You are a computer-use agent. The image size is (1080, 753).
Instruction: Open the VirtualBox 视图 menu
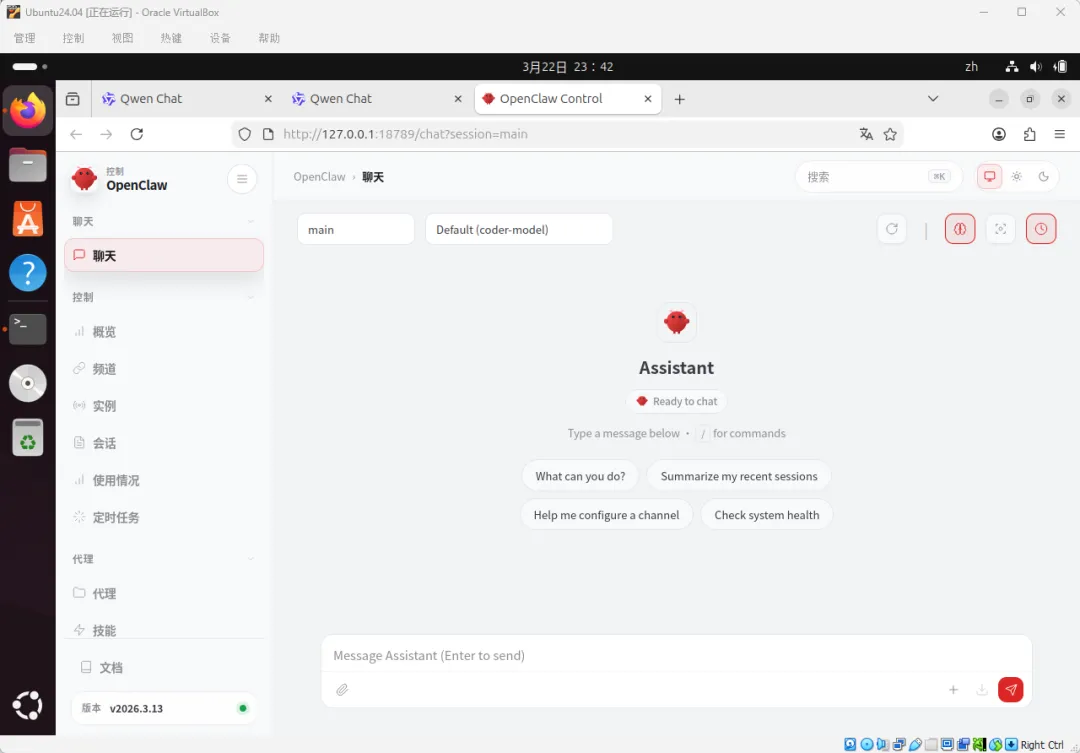123,39
